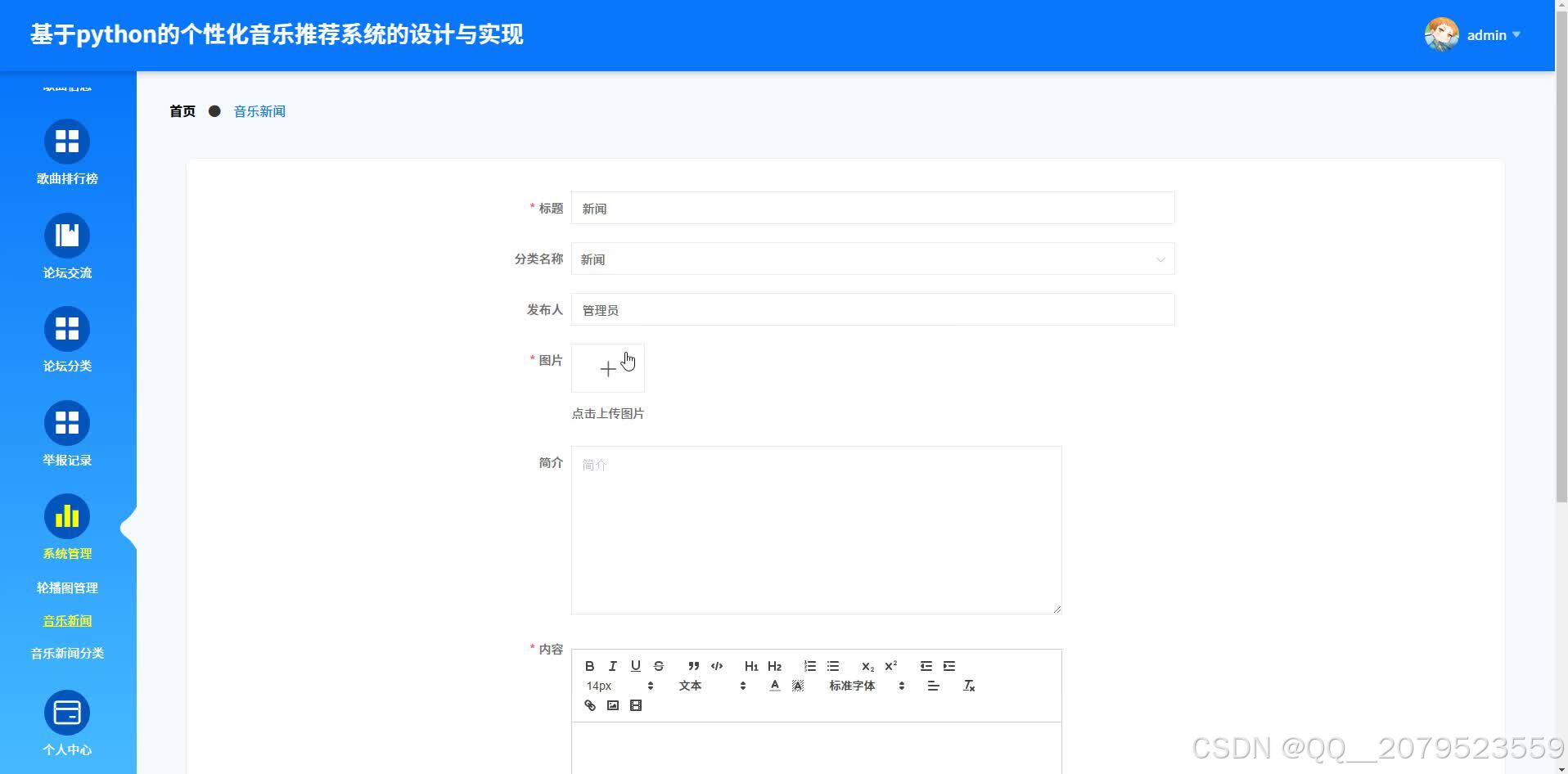Insert a hyperlink in the content editor
This screenshot has width=1568, height=774.
pyautogui.click(x=589, y=704)
